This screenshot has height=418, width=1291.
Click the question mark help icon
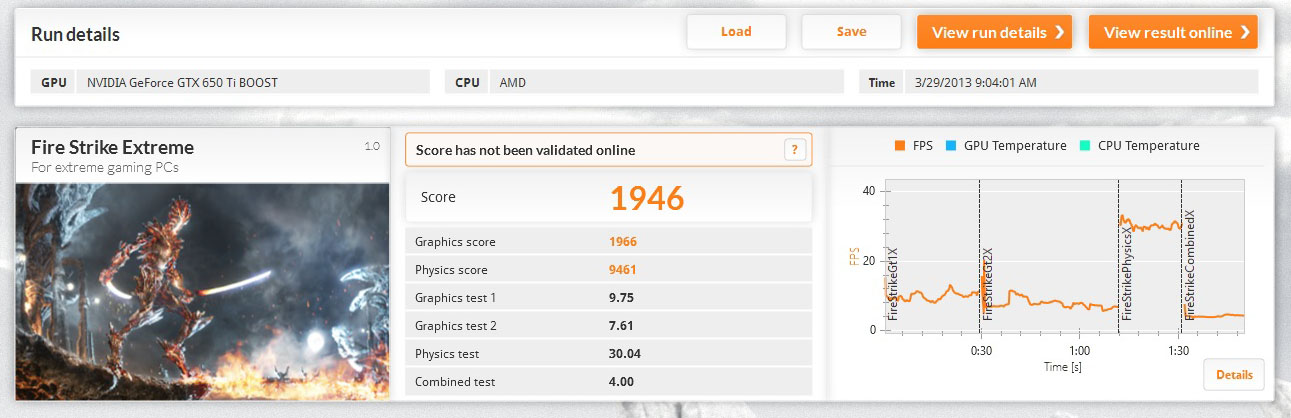coord(795,150)
